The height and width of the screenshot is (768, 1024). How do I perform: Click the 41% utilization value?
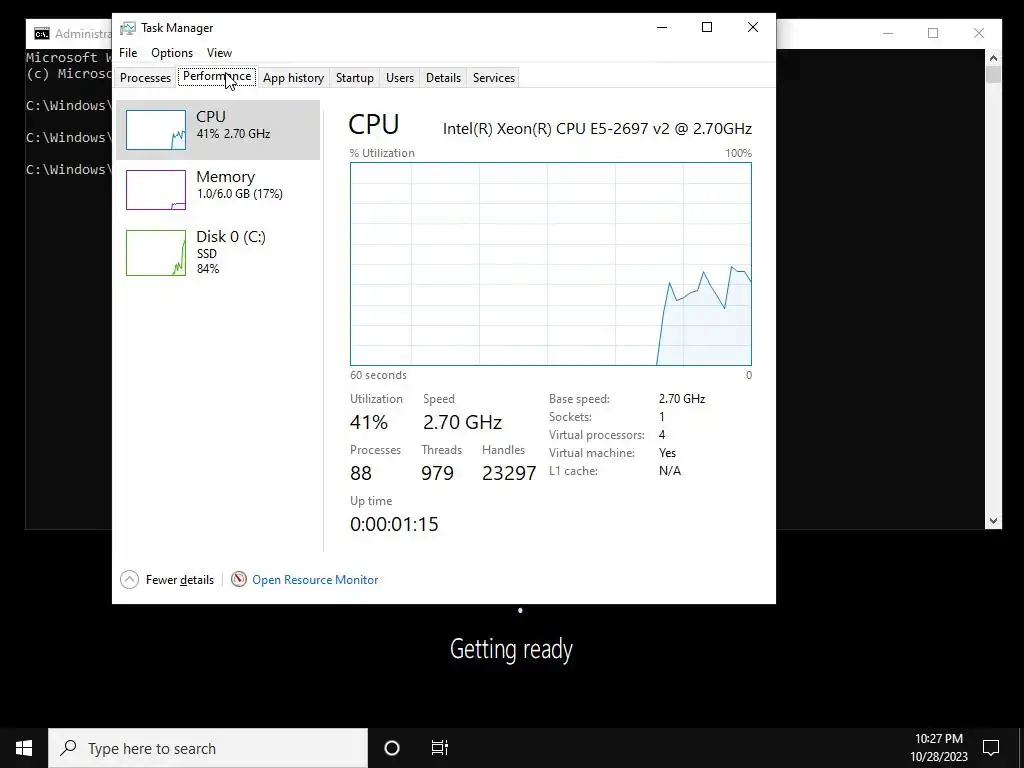369,423
